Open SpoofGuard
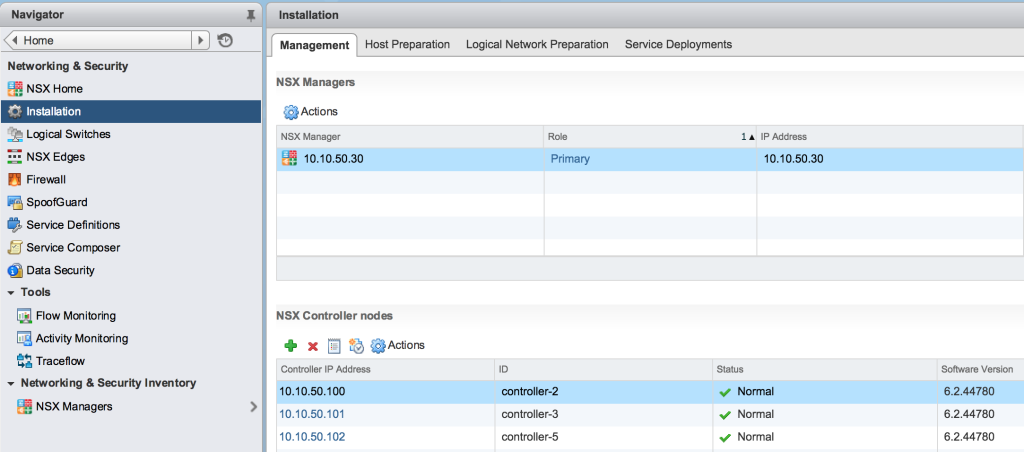The width and height of the screenshot is (1024, 452). pyautogui.click(x=57, y=202)
